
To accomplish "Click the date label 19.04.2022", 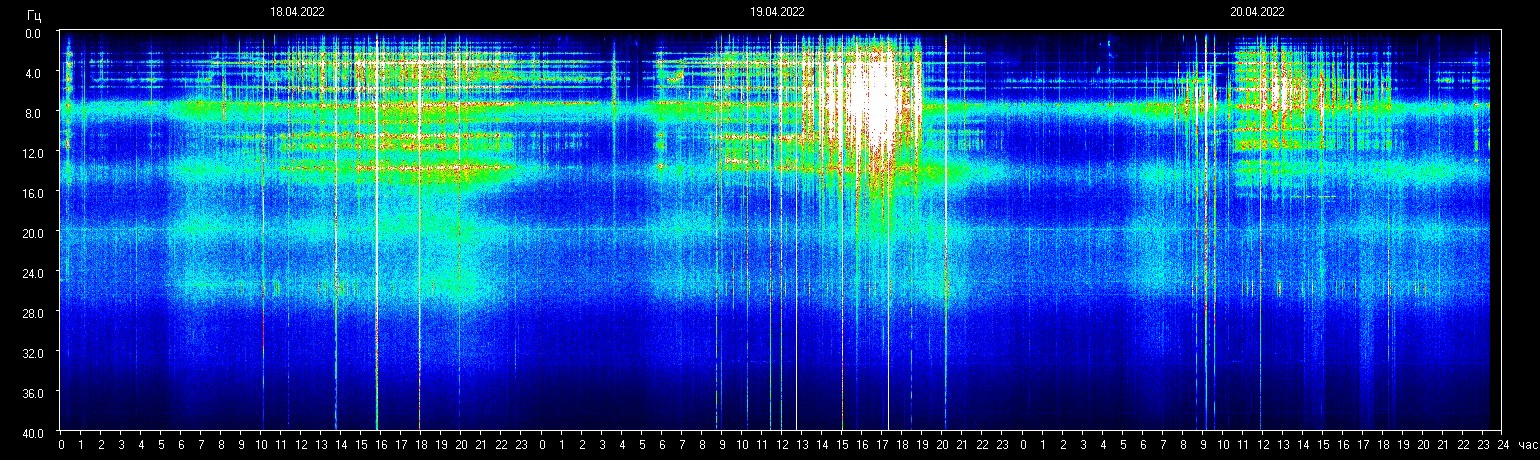I will click(x=777, y=12).
